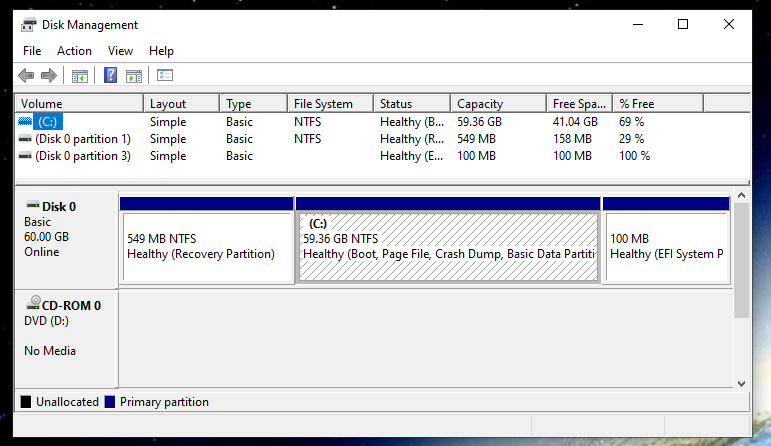The height and width of the screenshot is (446, 771).
Task: Sort by the Volume column header
Action: [x=80, y=104]
